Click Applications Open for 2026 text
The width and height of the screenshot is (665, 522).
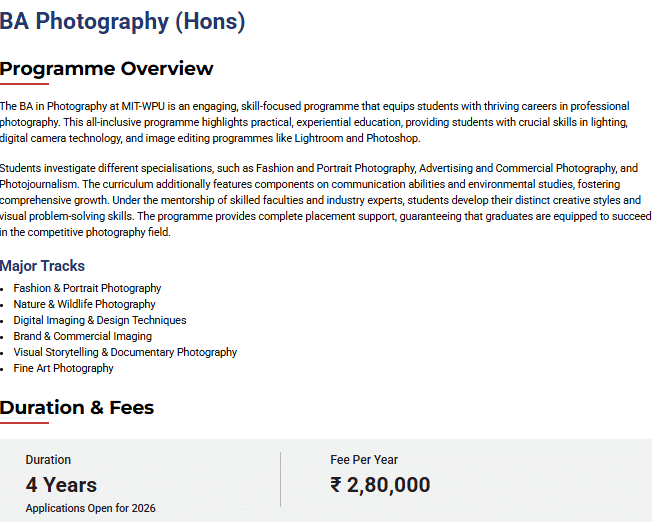pyautogui.click(x=90, y=508)
